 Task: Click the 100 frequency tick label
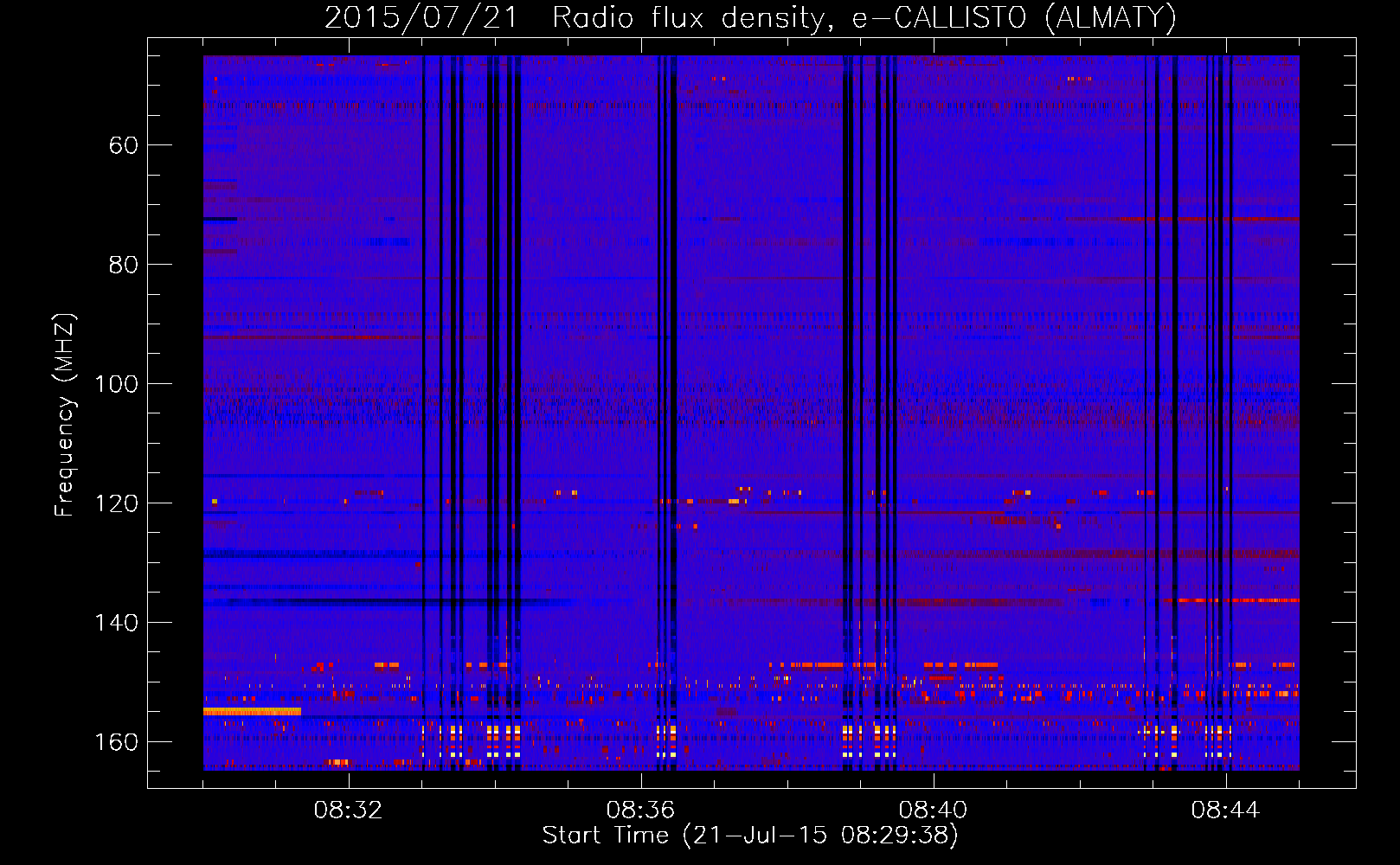coord(117,384)
